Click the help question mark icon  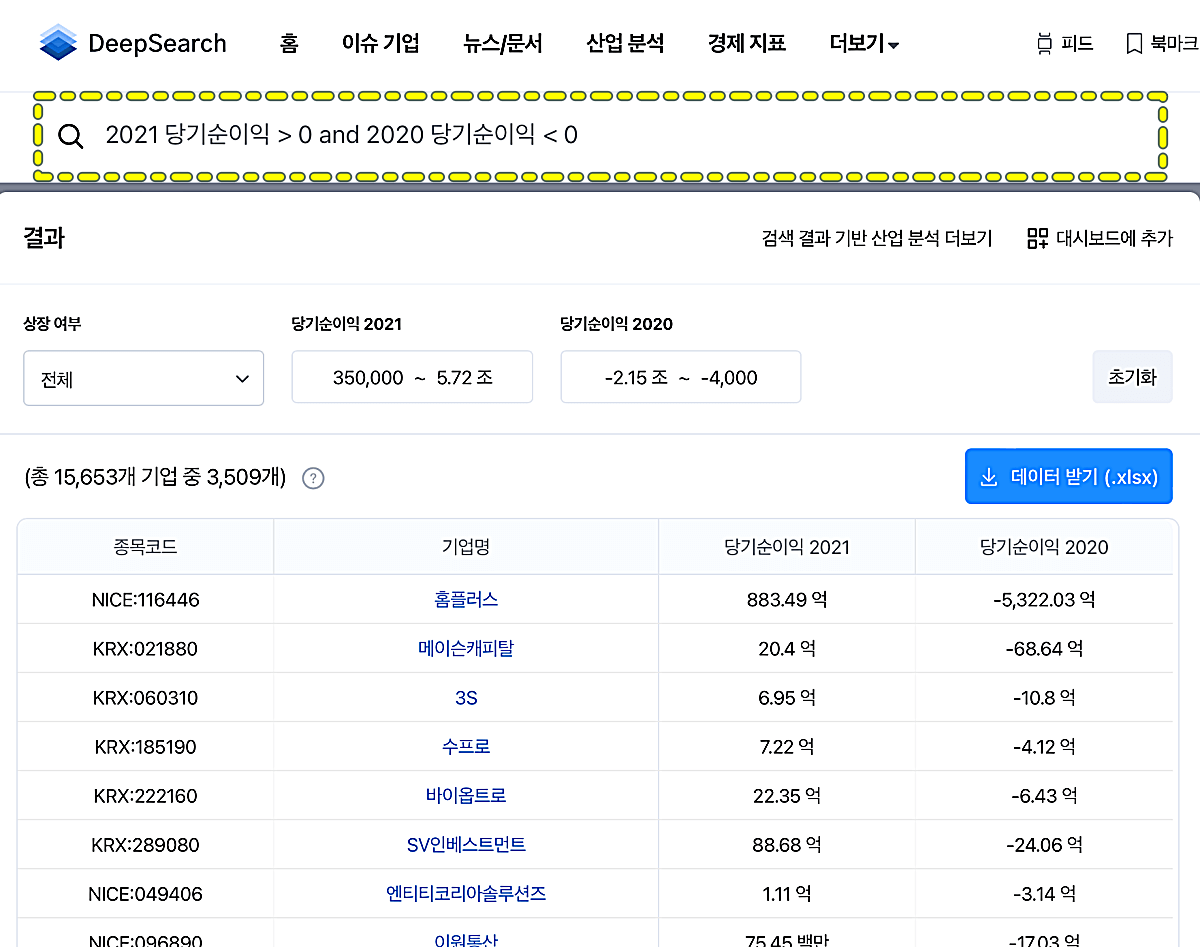click(313, 478)
